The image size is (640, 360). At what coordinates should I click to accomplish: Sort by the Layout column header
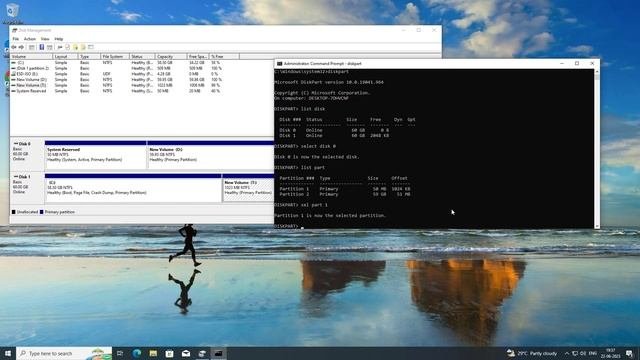click(x=65, y=56)
